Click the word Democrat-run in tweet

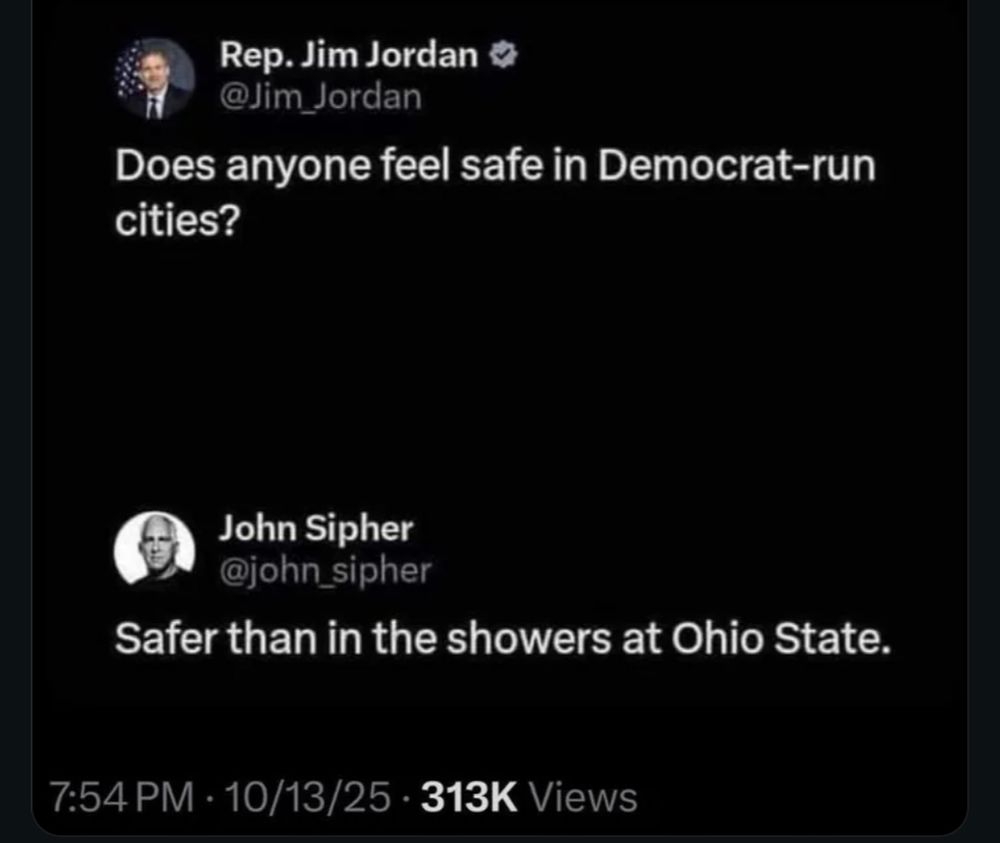[737, 166]
